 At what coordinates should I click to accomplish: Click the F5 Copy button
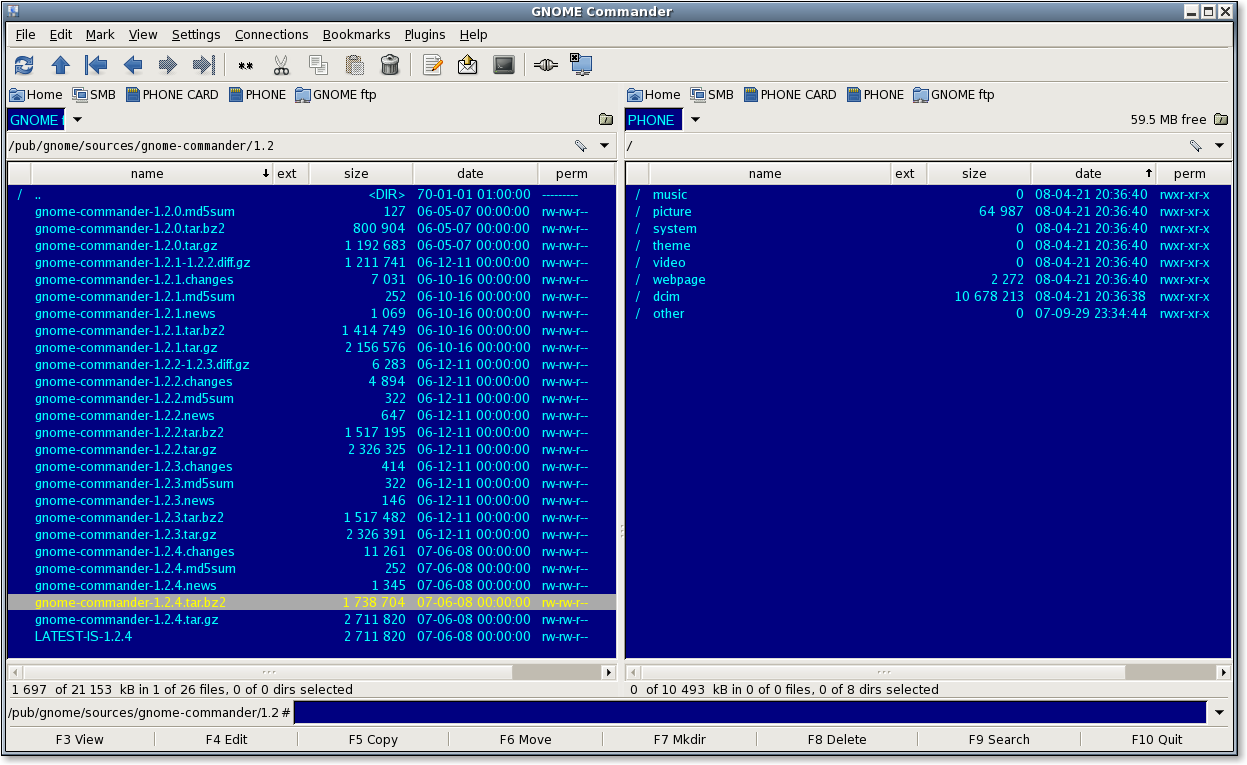[373, 740]
